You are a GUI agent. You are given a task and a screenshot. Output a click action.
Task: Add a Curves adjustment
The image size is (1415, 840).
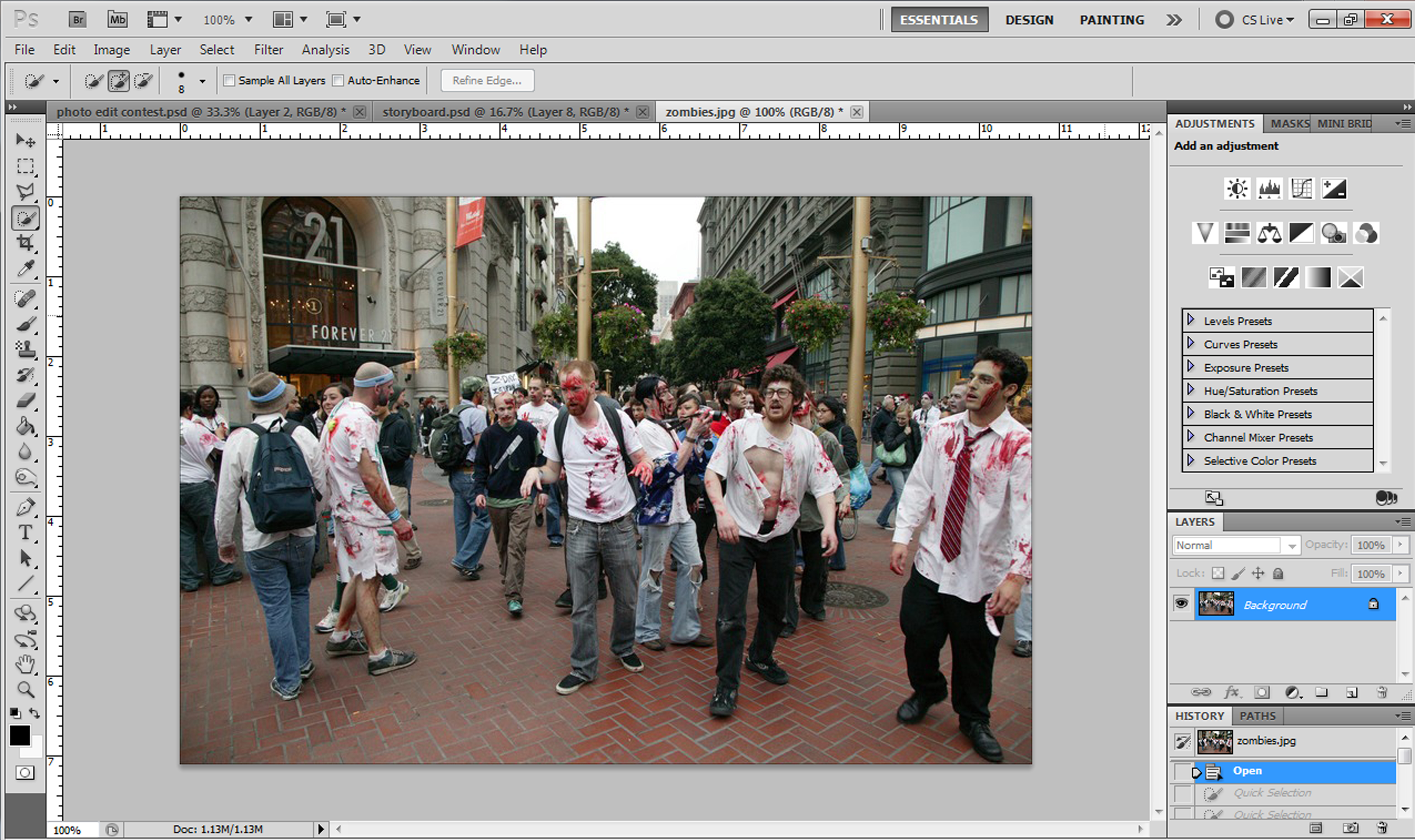click(x=1301, y=189)
